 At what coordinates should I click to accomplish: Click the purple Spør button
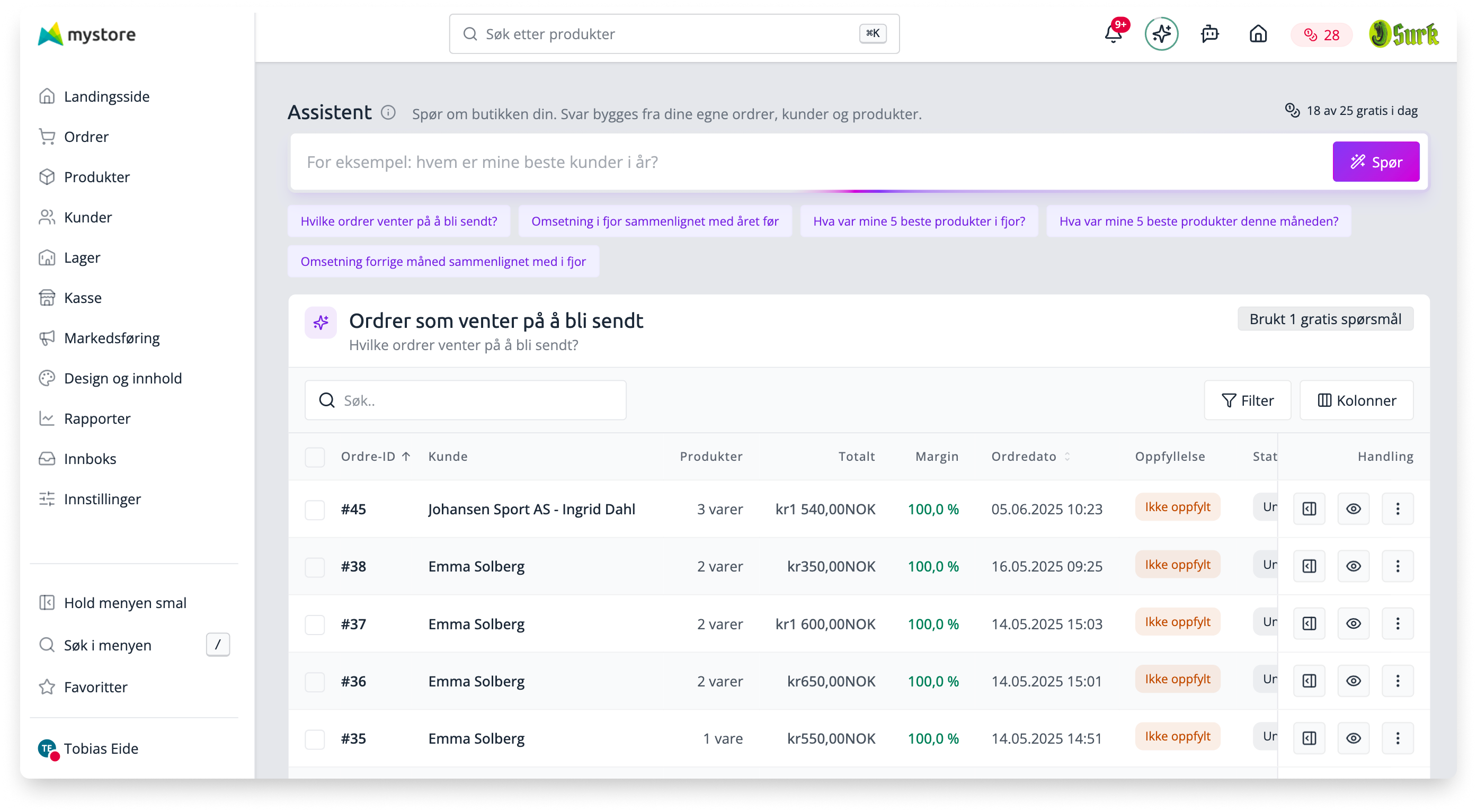coord(1375,162)
